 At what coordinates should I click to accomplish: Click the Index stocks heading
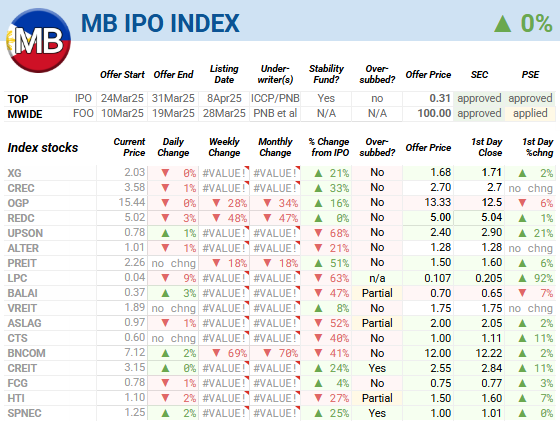click(43, 148)
